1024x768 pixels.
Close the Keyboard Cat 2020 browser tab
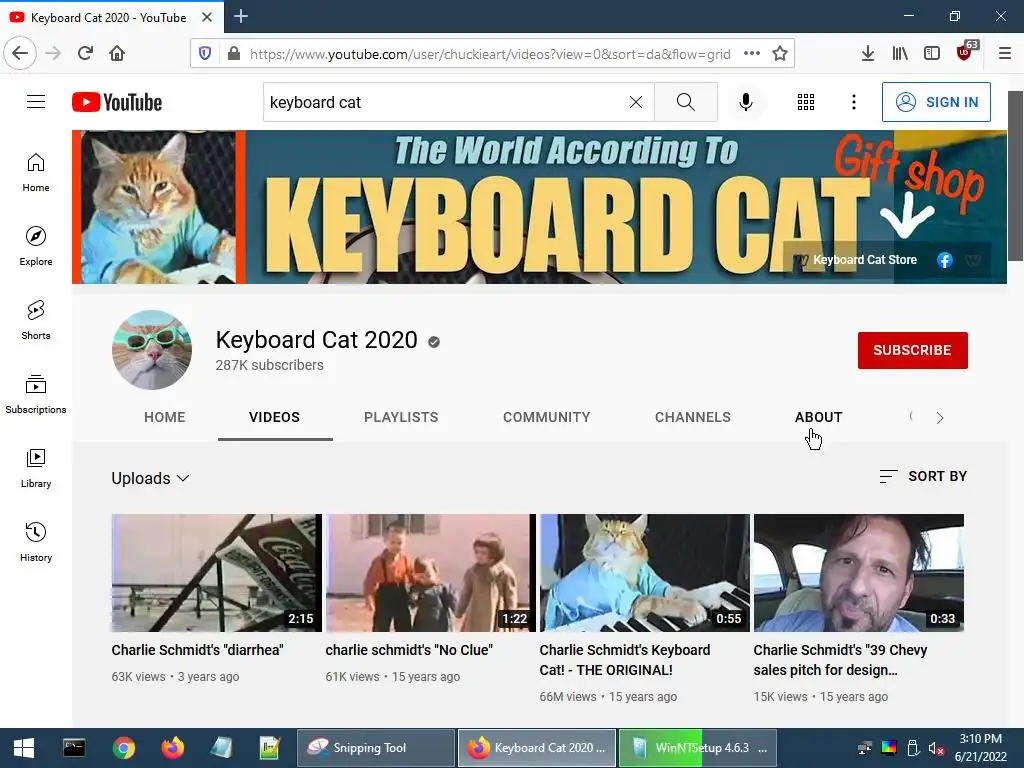[x=207, y=17]
